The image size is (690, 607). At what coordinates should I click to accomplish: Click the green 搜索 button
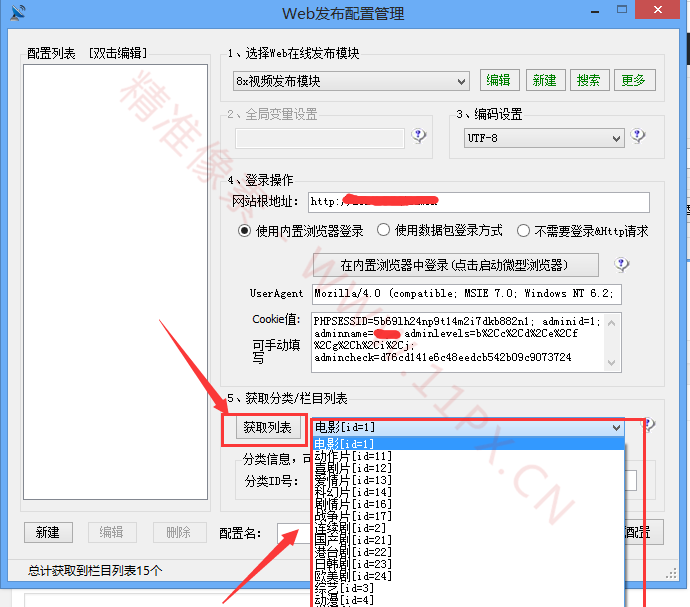(x=588, y=81)
